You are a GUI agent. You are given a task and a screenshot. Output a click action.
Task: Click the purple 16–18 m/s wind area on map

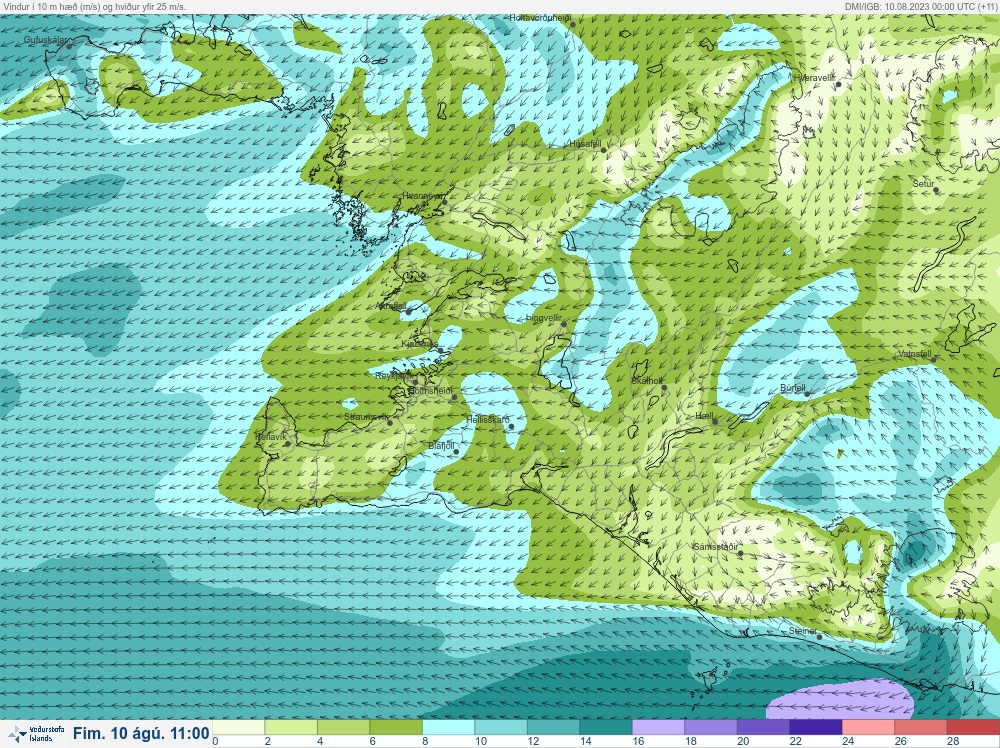(x=841, y=700)
